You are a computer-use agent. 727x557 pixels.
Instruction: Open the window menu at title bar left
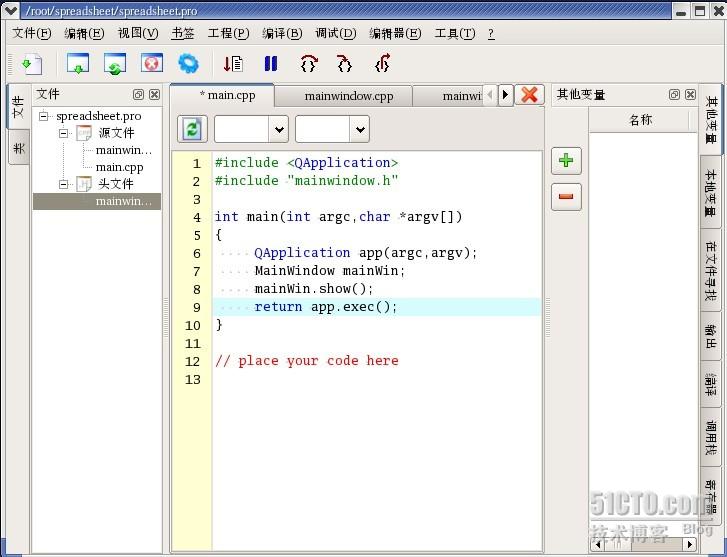pos(10,10)
